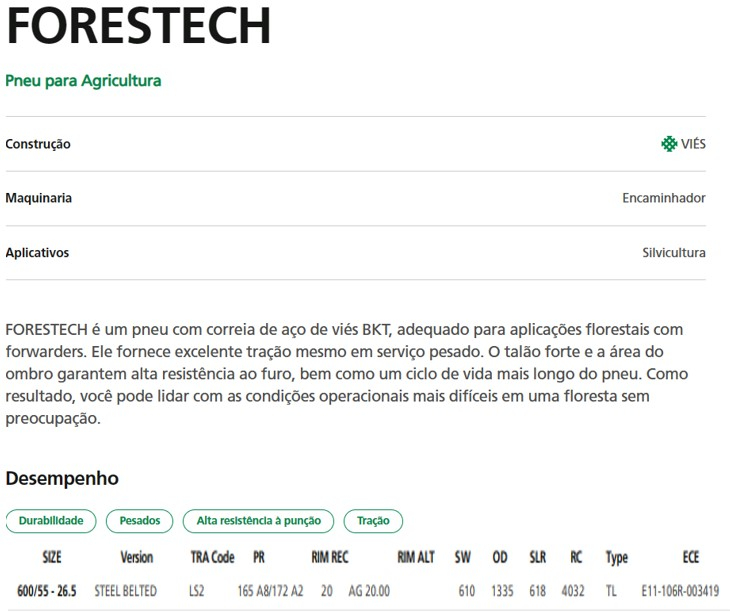
Task: Click the RIM REC column header
Action: (x=330, y=557)
